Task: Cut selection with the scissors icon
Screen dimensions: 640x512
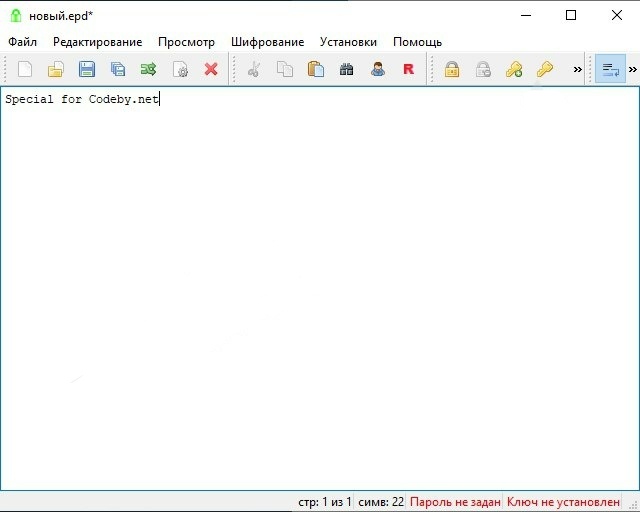Action: click(x=254, y=69)
